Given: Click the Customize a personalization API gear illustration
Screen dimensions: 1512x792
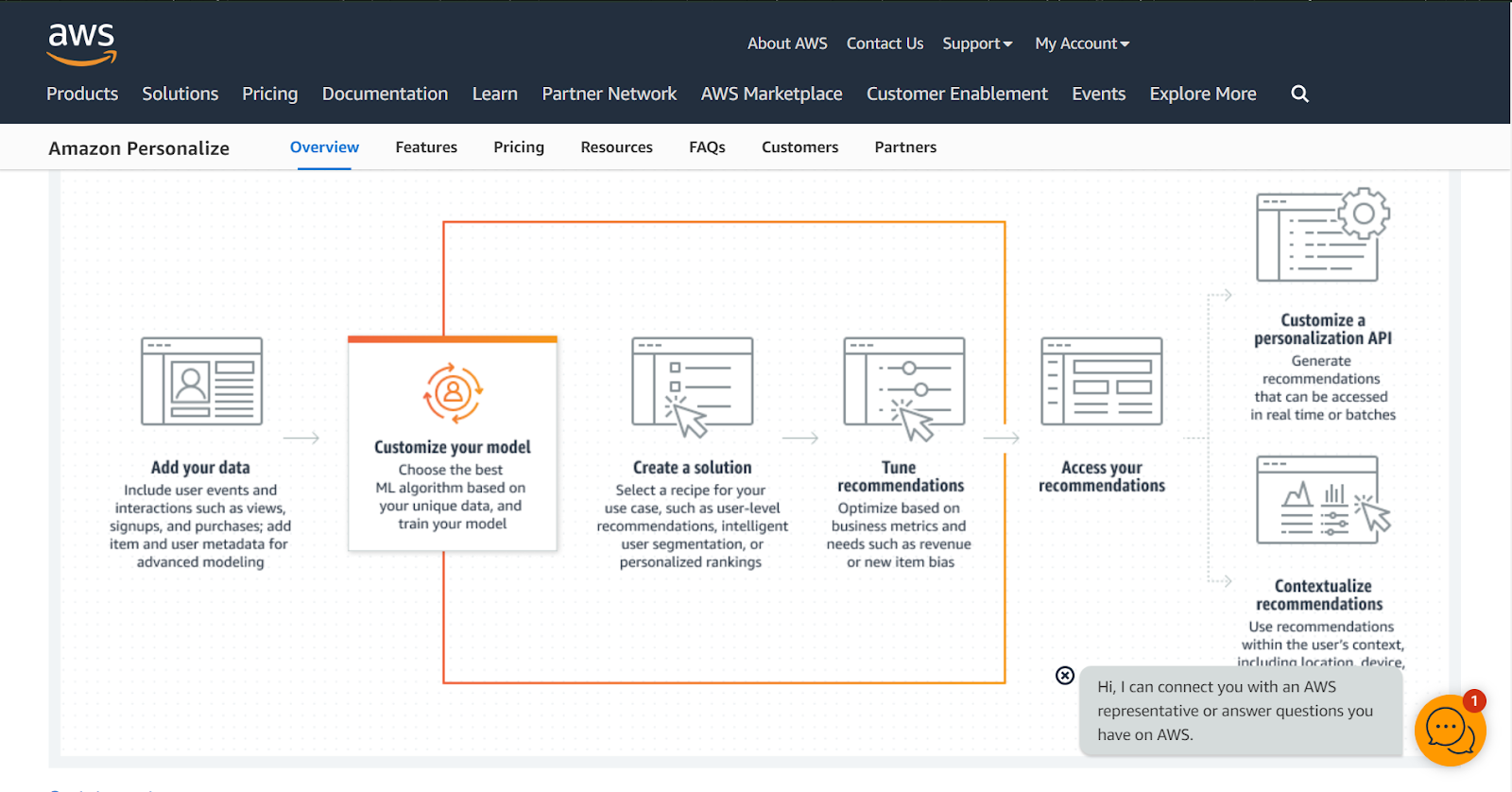Looking at the screenshot, I should pos(1323,234).
